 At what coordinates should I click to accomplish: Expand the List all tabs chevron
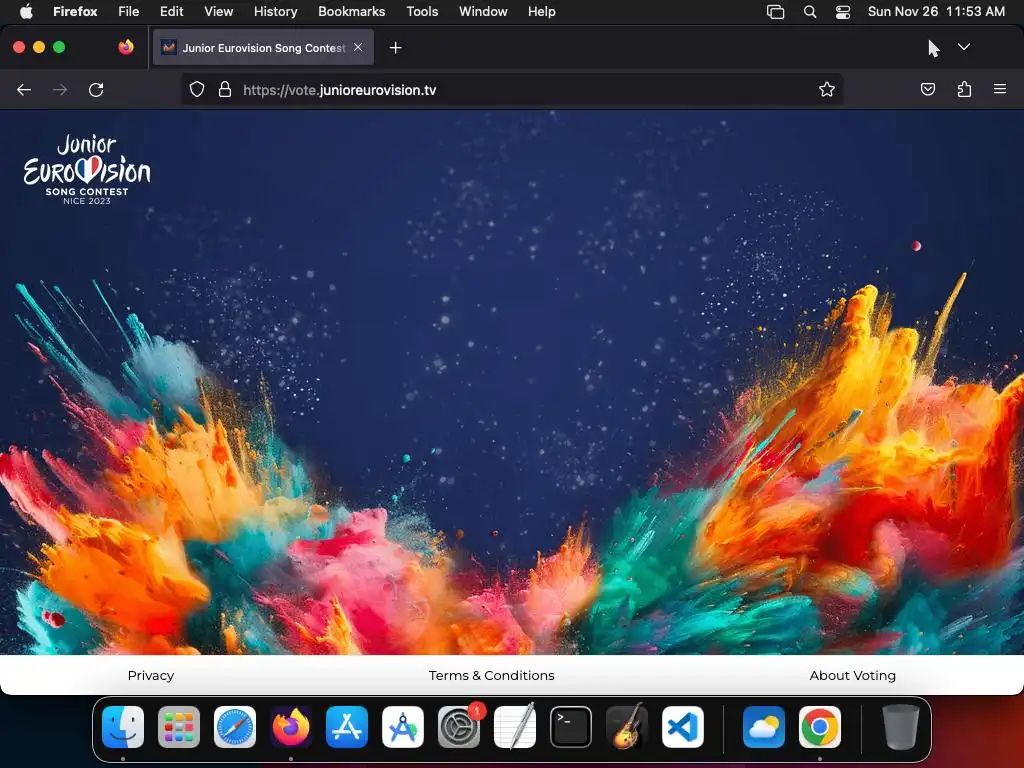pos(964,47)
